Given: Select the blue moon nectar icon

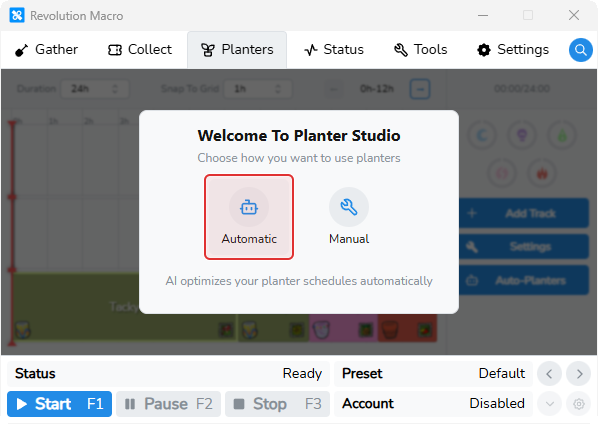Looking at the screenshot, I should click(x=482, y=135).
